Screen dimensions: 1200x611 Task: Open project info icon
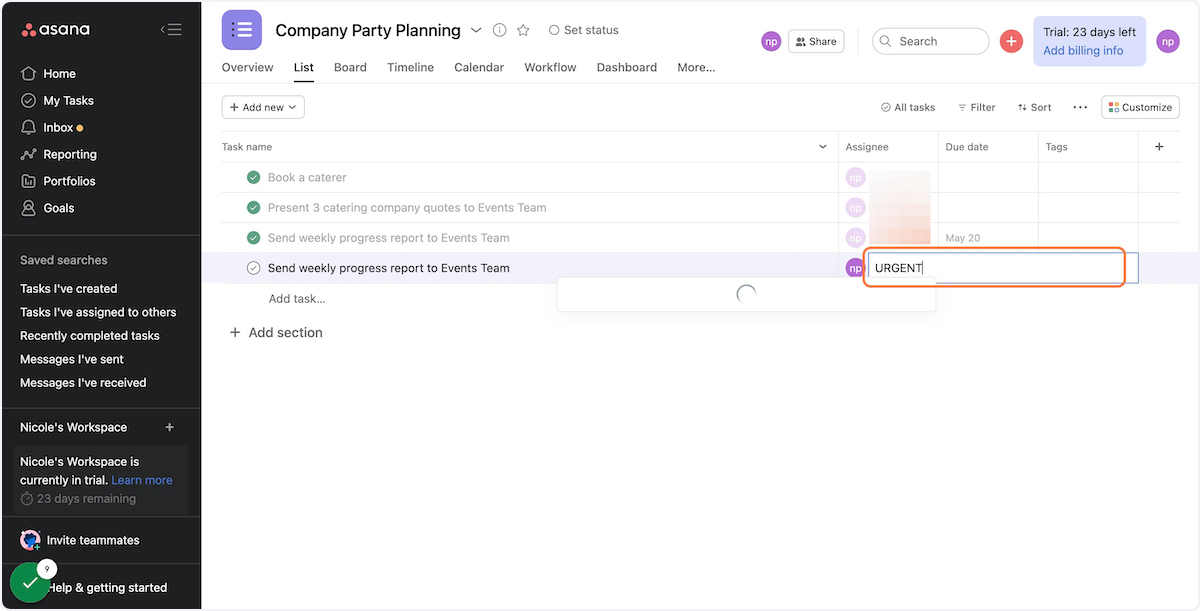point(500,30)
